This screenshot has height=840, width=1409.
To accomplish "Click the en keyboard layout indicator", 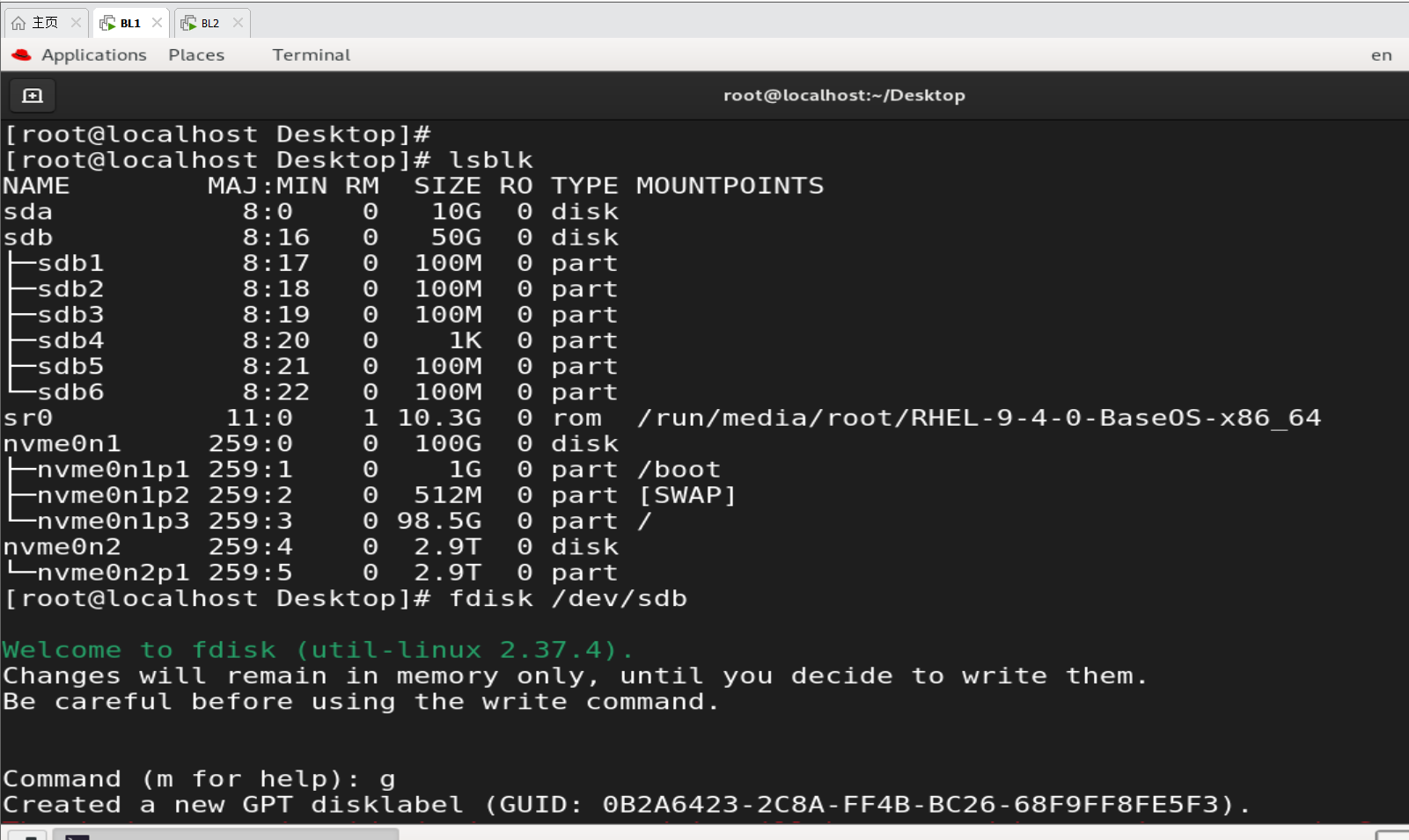I will coord(1382,55).
